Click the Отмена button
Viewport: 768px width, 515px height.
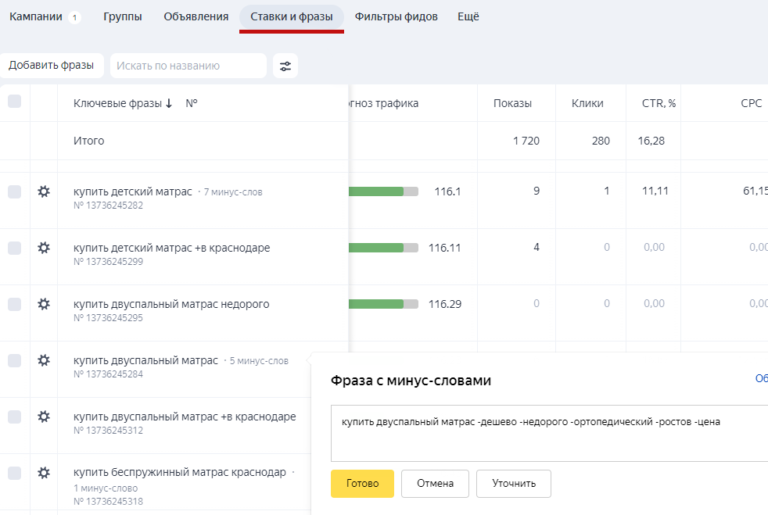(435, 484)
